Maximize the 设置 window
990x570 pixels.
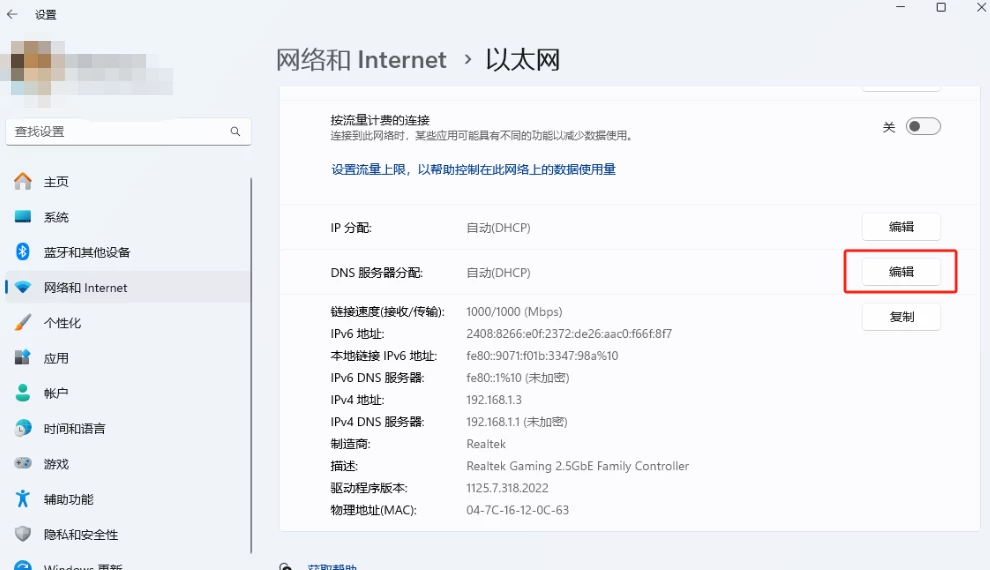point(941,7)
